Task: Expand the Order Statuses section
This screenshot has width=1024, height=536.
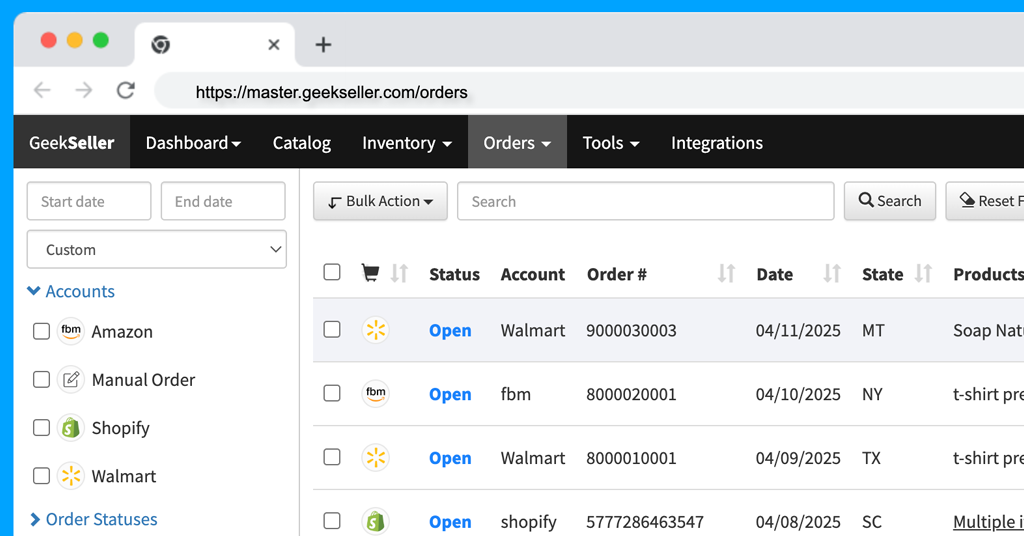Action: coord(93,519)
